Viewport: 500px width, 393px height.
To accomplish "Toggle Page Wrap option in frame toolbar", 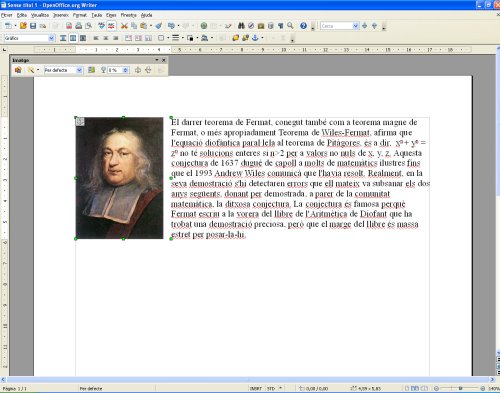I will (73, 38).
